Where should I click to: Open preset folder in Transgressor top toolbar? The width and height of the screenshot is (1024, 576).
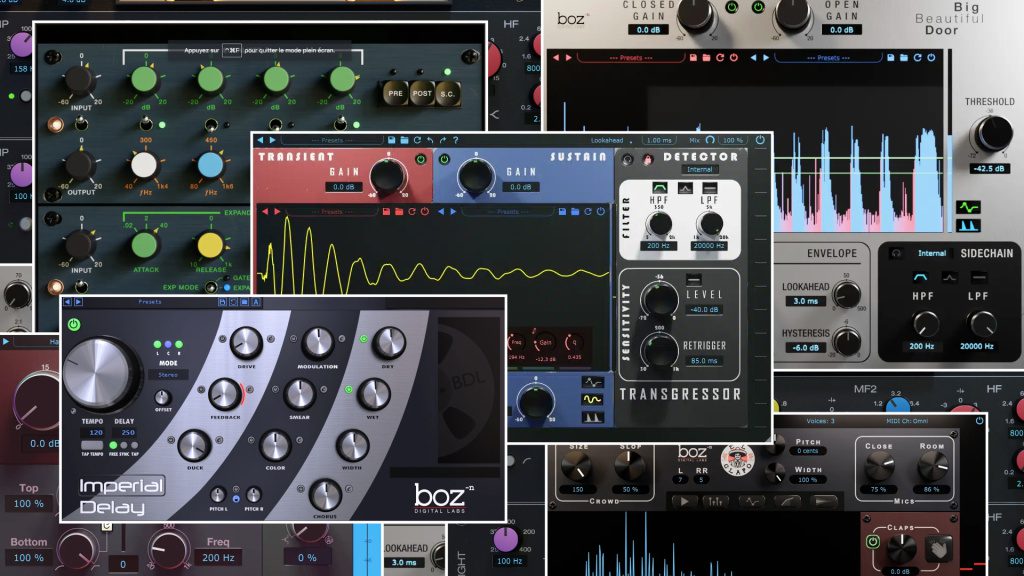[404, 140]
